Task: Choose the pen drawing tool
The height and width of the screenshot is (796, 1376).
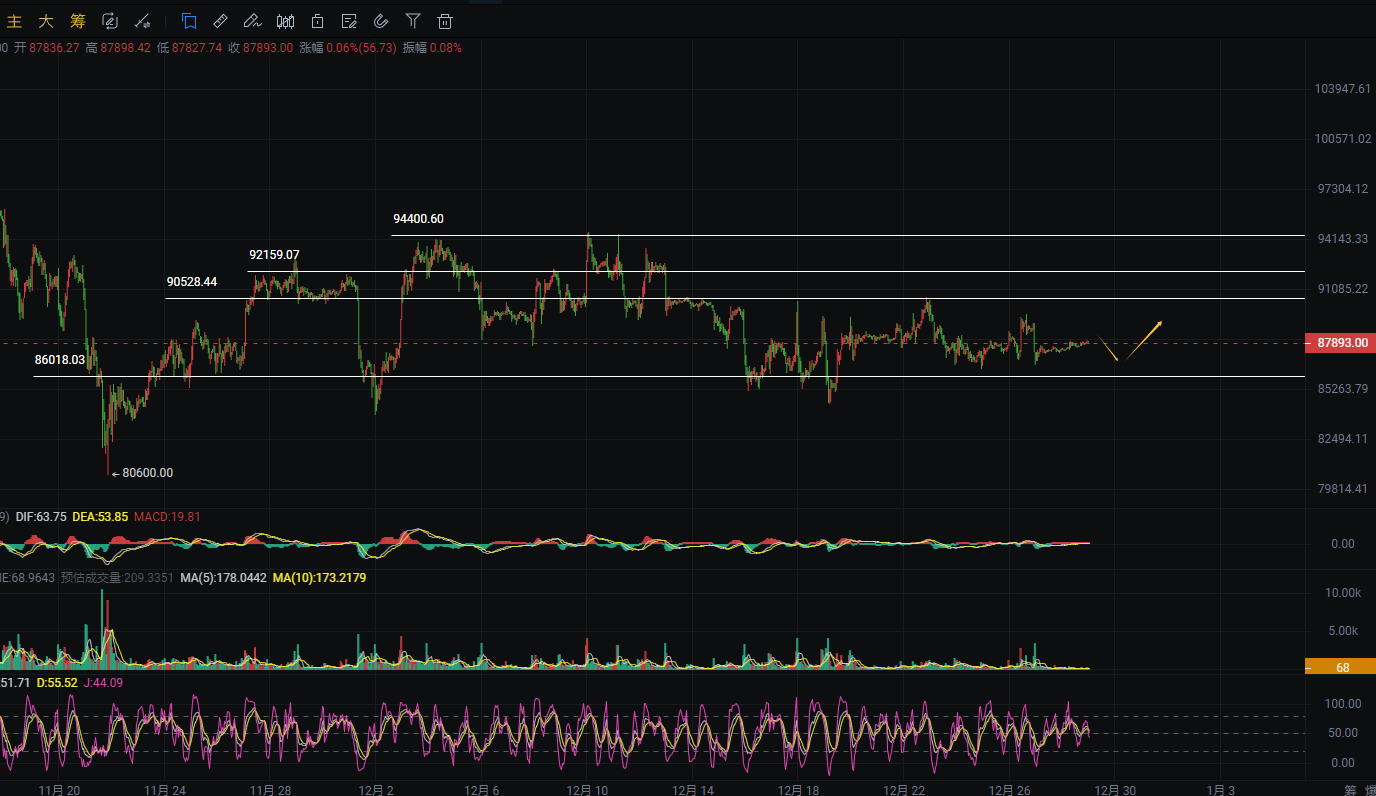Action: click(x=252, y=21)
